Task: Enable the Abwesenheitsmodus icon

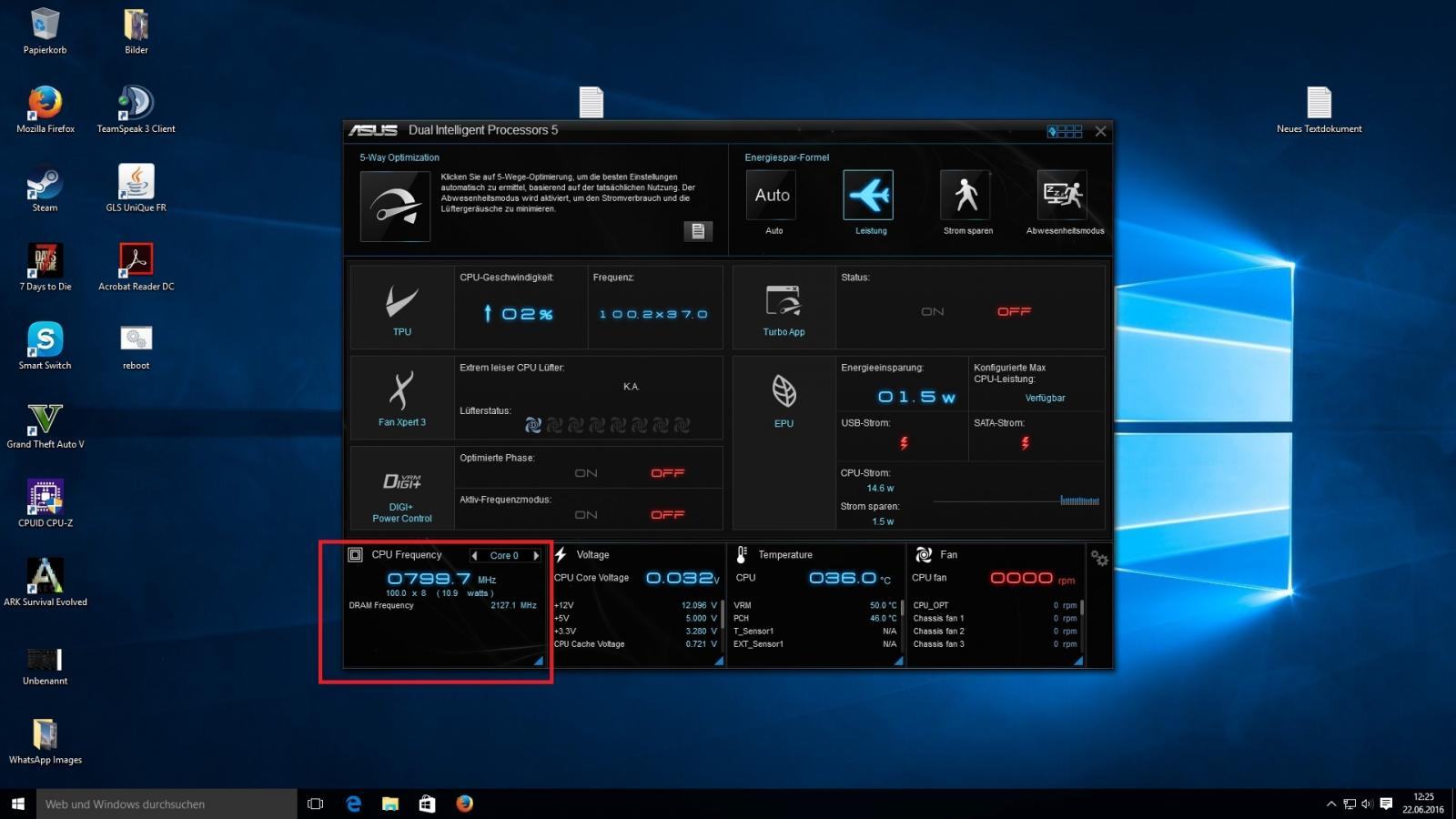Action: (1063, 195)
